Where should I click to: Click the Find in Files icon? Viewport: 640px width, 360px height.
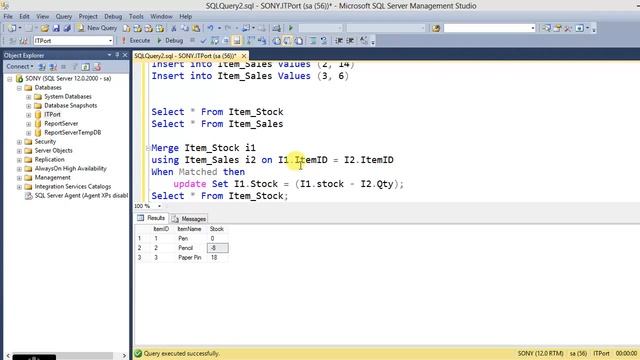coord(436,28)
